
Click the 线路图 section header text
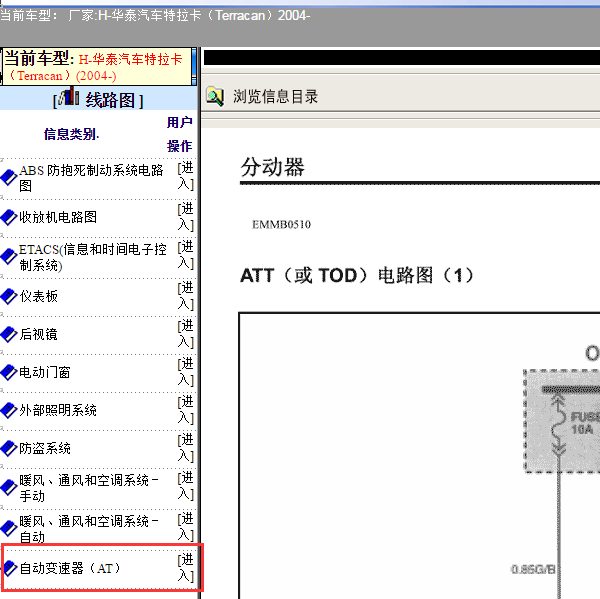(110, 100)
